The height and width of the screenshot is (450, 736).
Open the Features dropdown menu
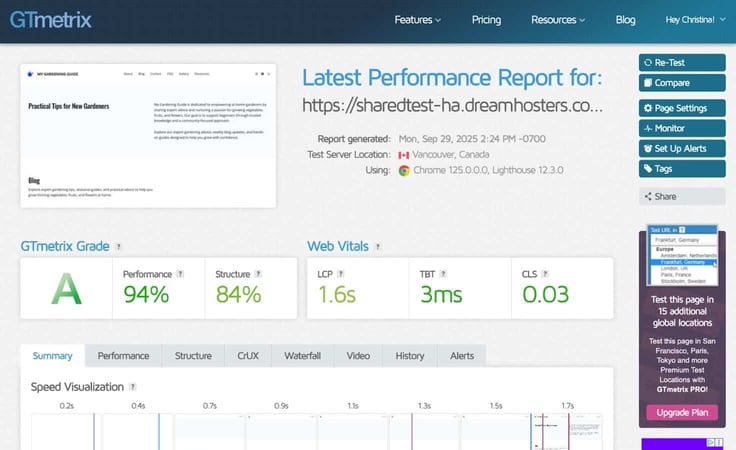click(417, 20)
